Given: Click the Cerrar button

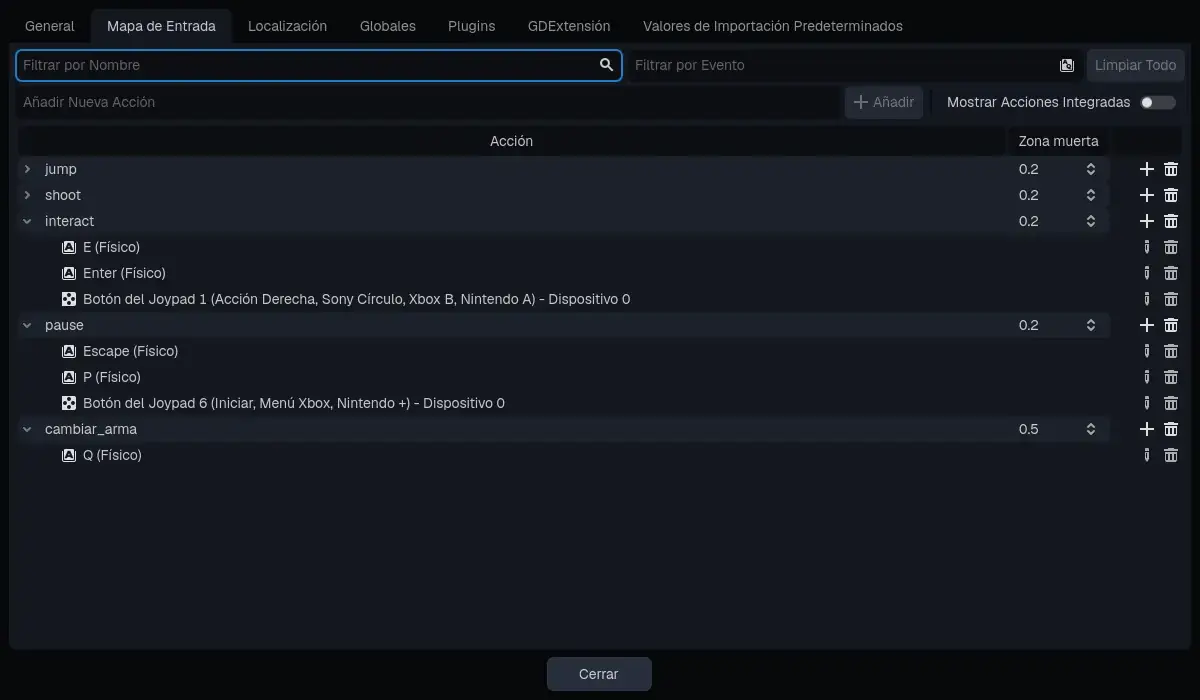Looking at the screenshot, I should point(599,674).
